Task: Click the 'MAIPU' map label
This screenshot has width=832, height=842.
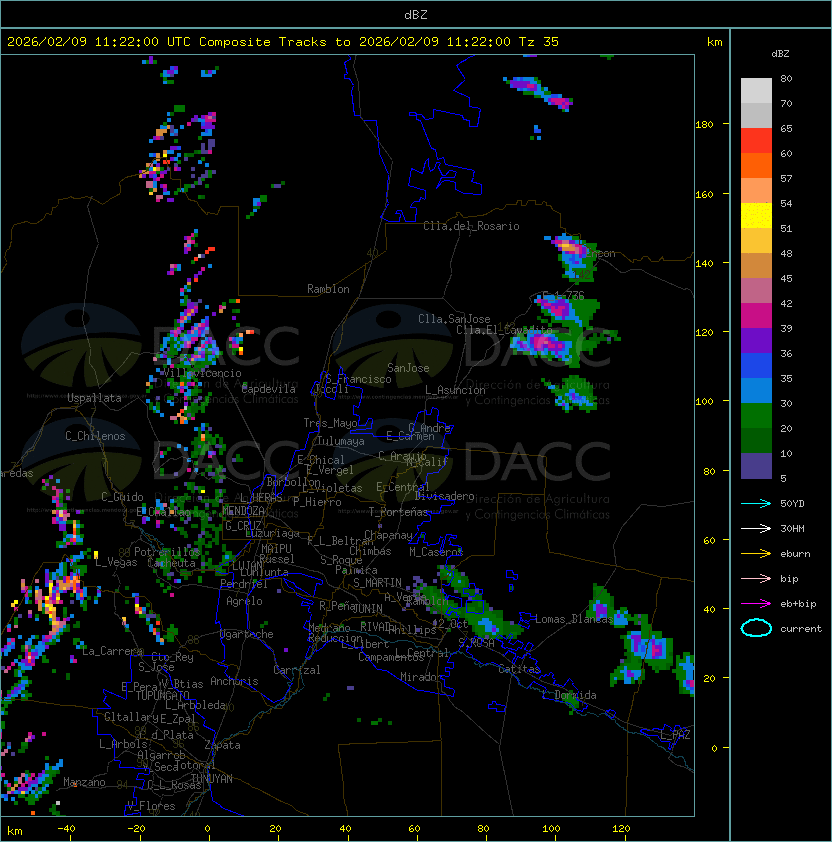Action: [276, 548]
